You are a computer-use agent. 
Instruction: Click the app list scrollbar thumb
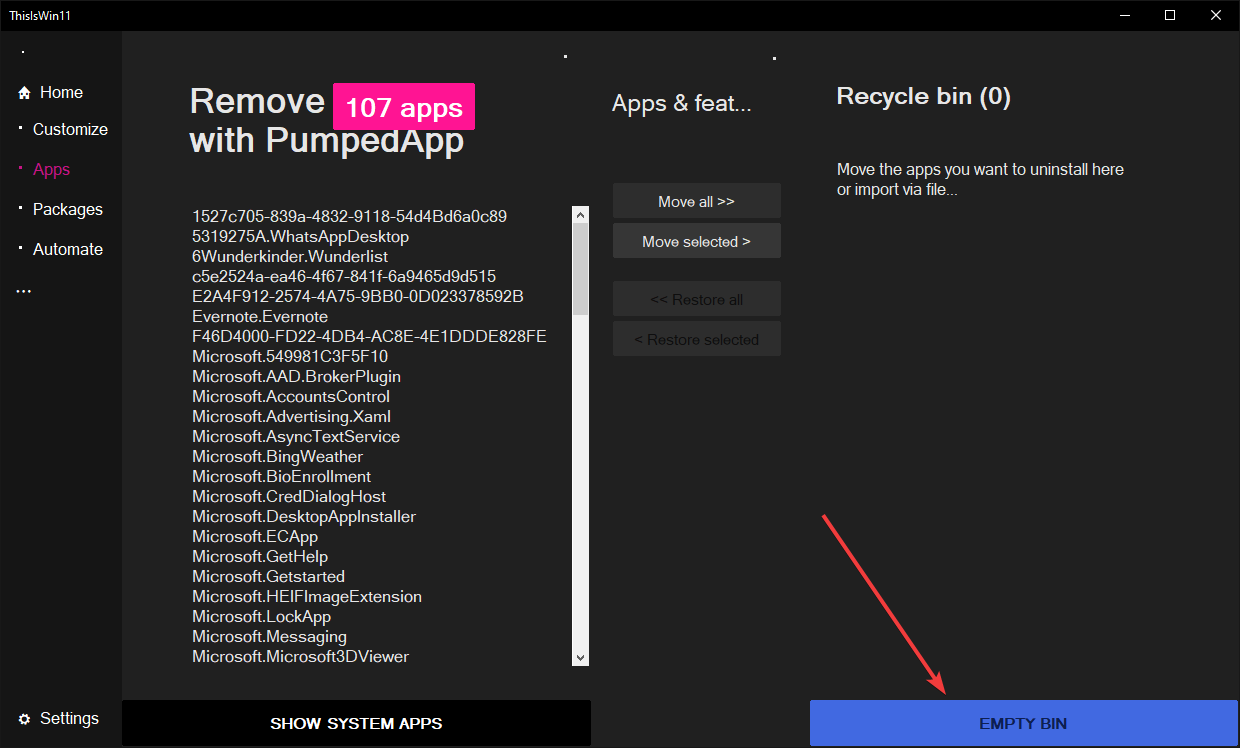pyautogui.click(x=581, y=269)
